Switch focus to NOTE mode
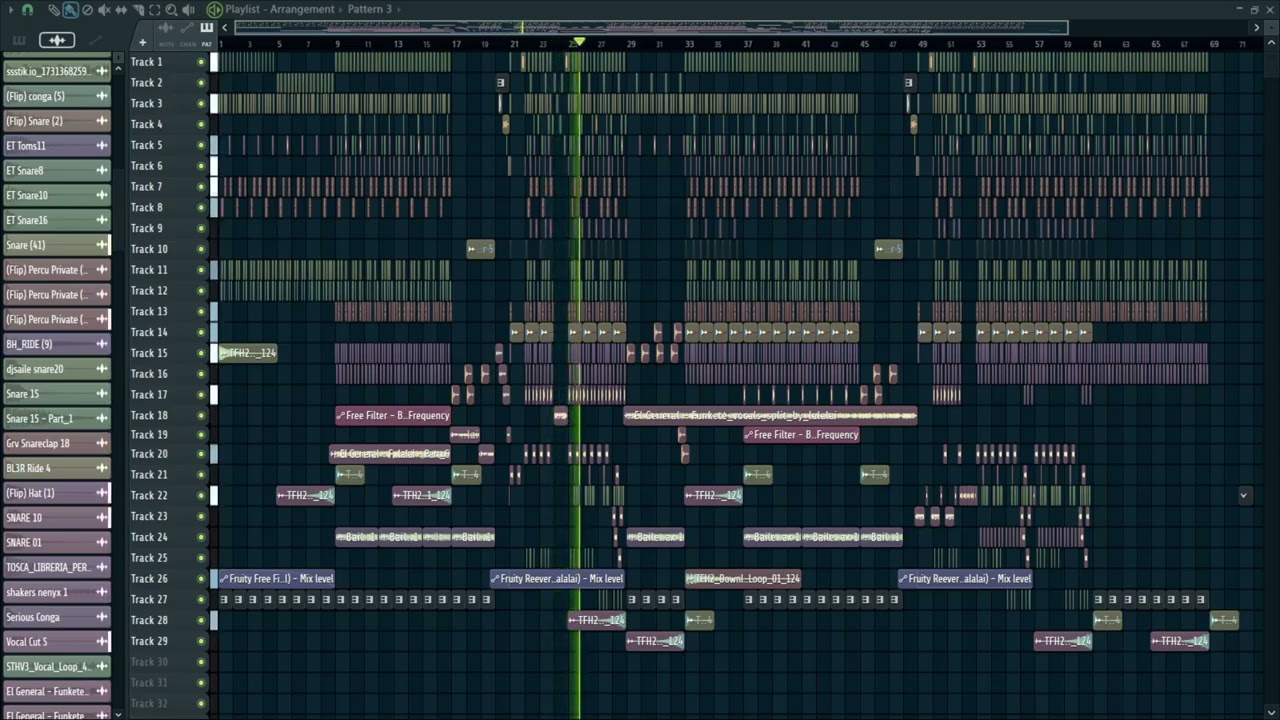Image resolution: width=1280 pixels, height=720 pixels. tap(166, 44)
